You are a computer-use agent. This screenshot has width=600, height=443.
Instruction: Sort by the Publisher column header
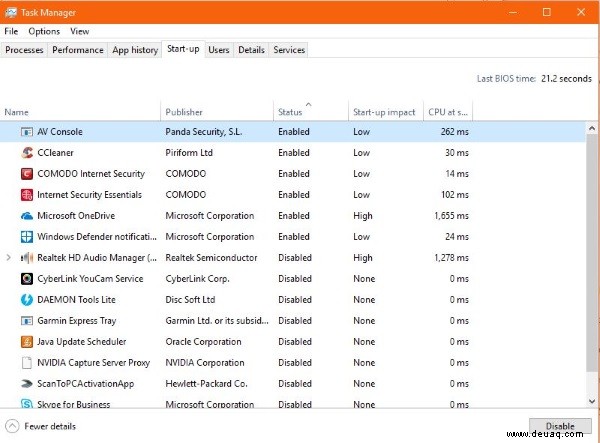217,111
